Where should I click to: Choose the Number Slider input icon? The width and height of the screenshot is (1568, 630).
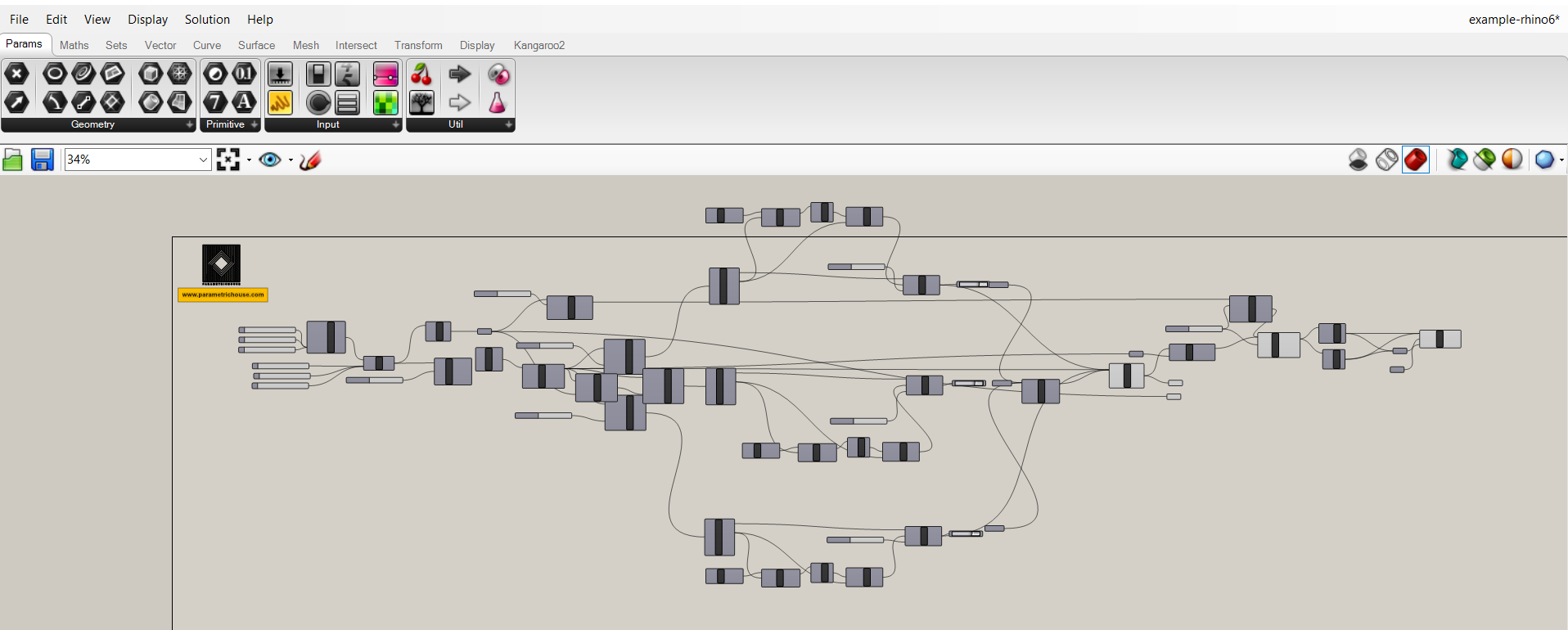[385, 74]
